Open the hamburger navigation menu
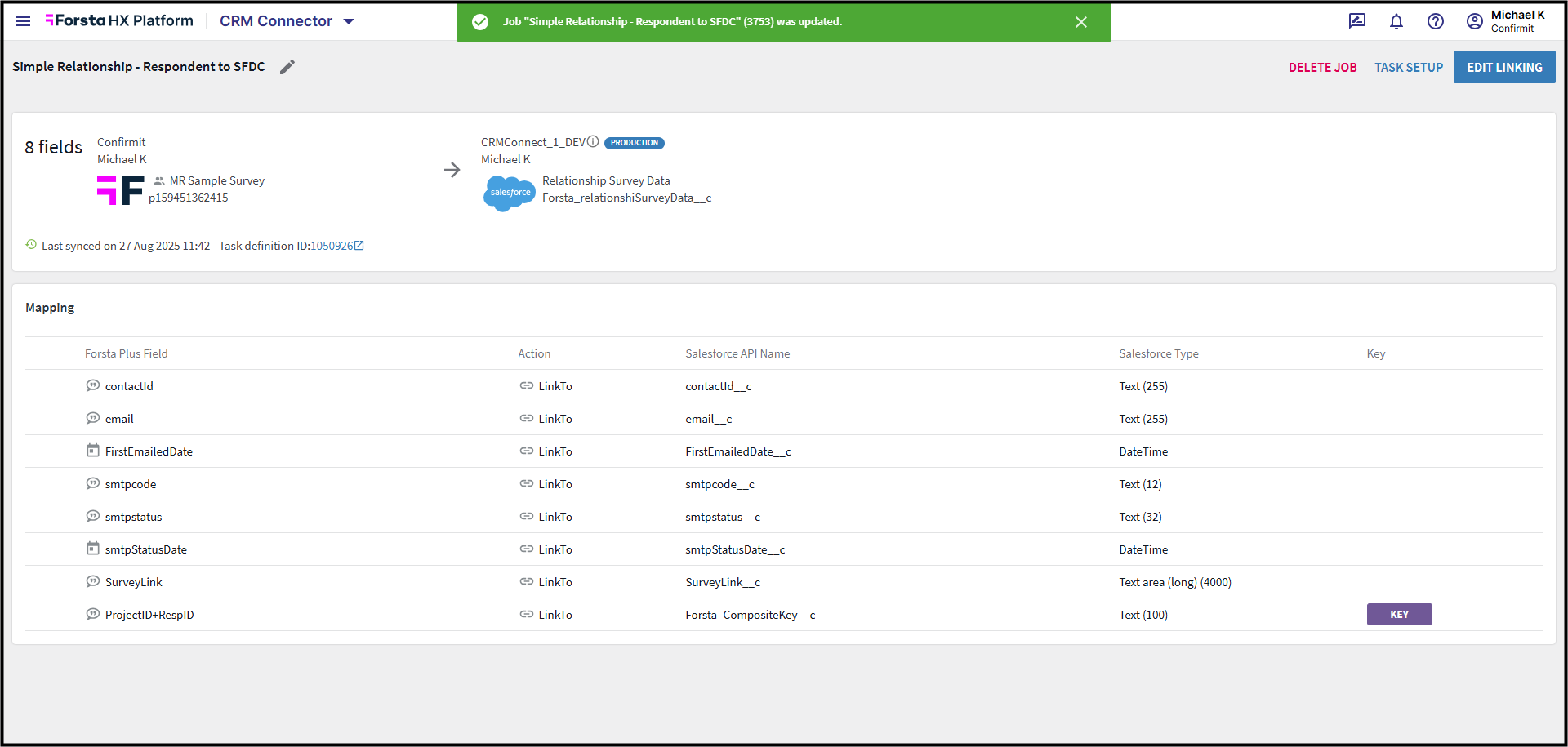Image resolution: width=1568 pixels, height=747 pixels. 23,21
